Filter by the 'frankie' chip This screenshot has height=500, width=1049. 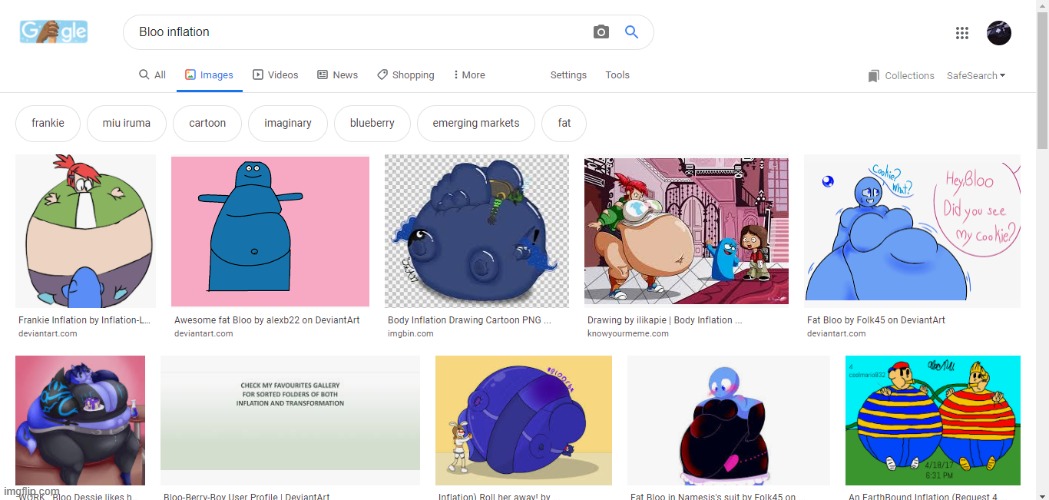coord(48,123)
